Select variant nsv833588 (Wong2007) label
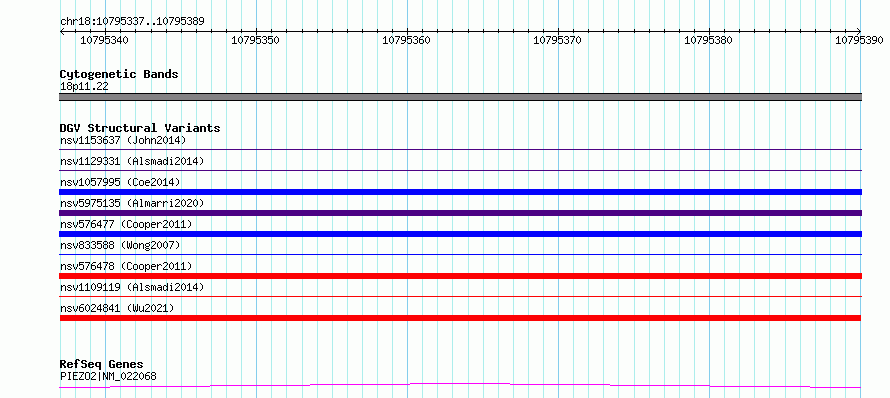Screen dimensions: 890x398 click(120, 245)
